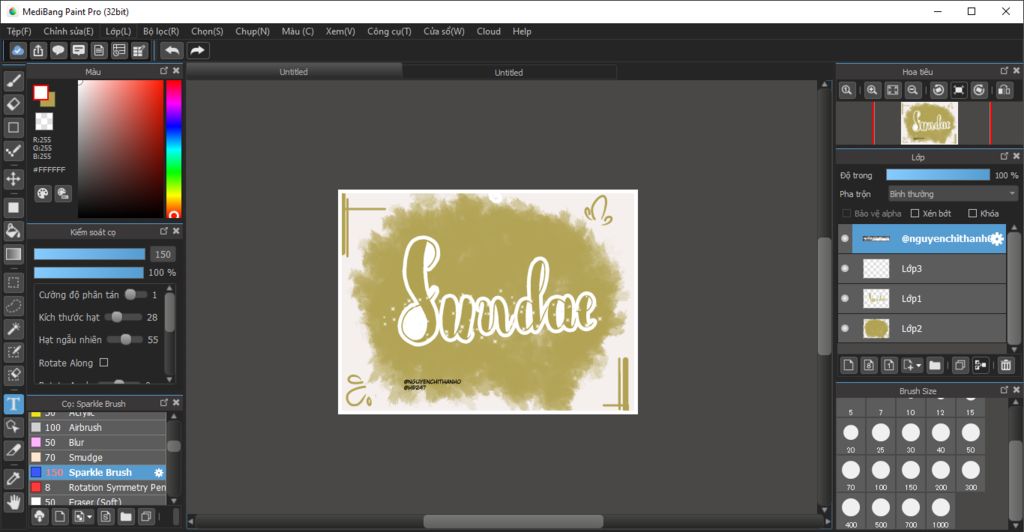Click the brush size value field 150
This screenshot has width=1024, height=532.
tap(163, 255)
